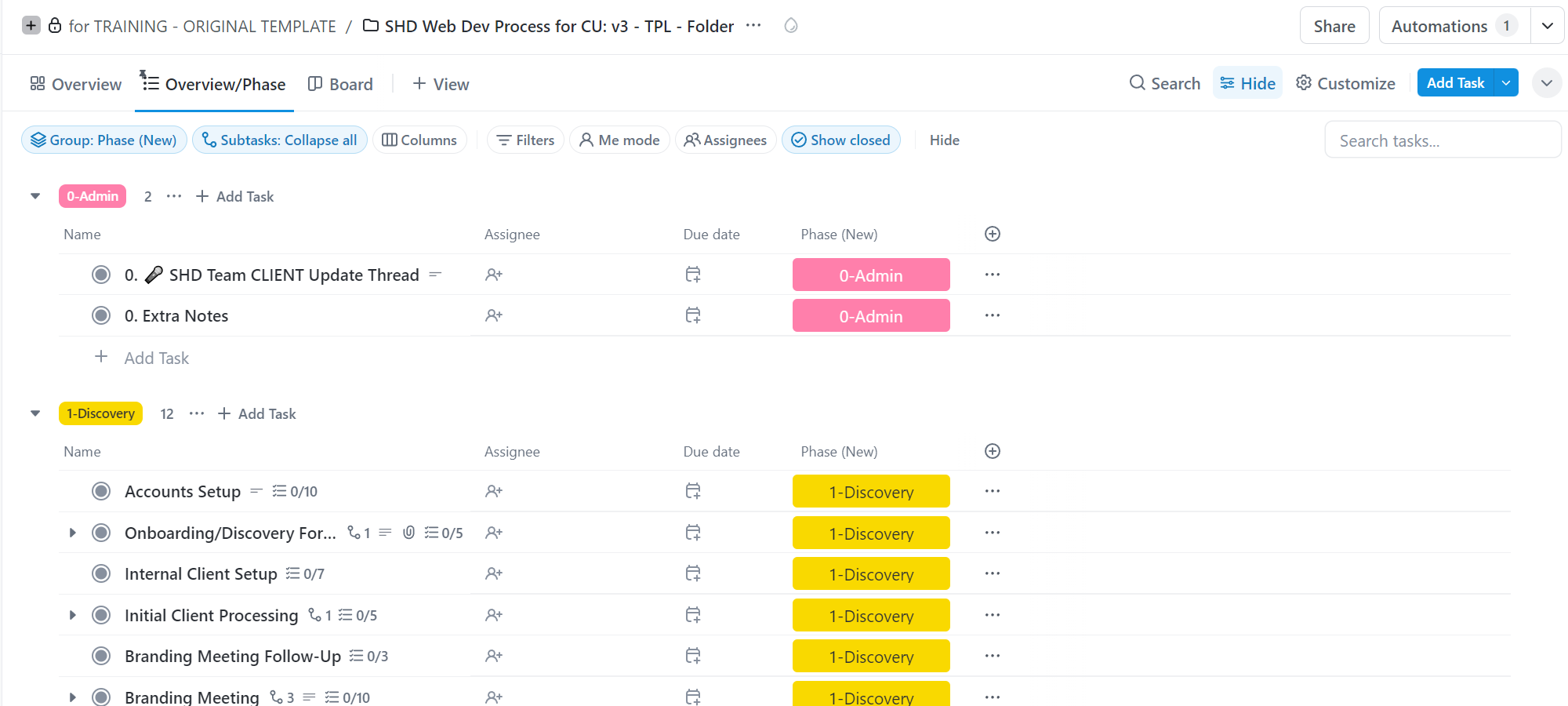Toggle status circle of SHD Team CLIENT Update Thread
This screenshot has height=706, width=1568.
click(x=101, y=275)
